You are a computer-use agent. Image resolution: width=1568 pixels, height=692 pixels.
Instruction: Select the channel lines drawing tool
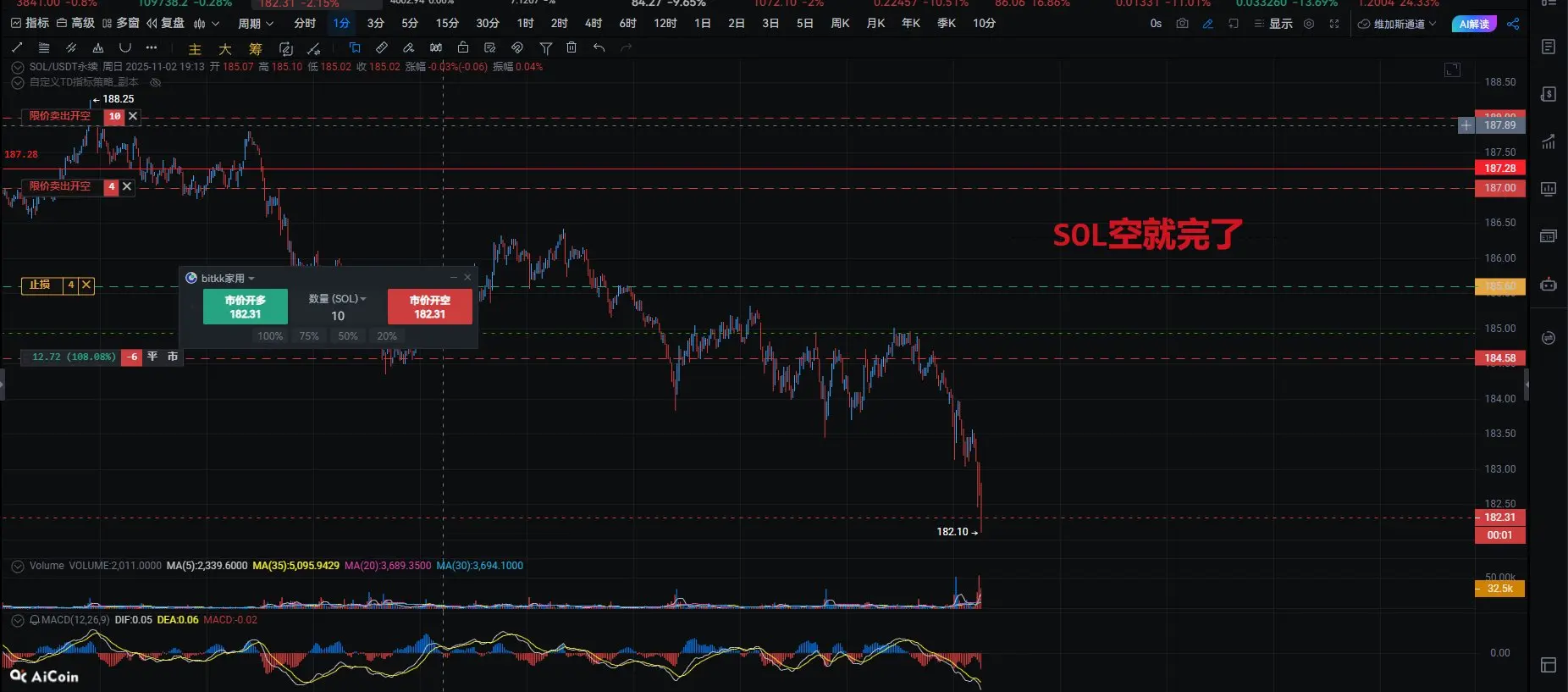71,47
